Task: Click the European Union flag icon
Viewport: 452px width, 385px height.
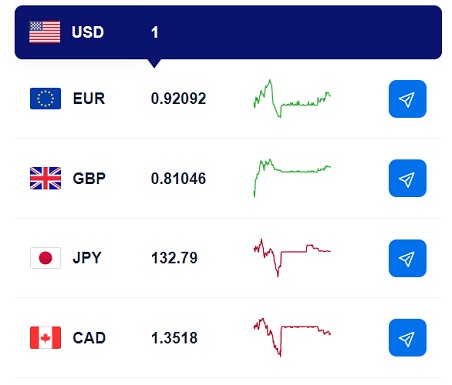Action: (x=45, y=99)
